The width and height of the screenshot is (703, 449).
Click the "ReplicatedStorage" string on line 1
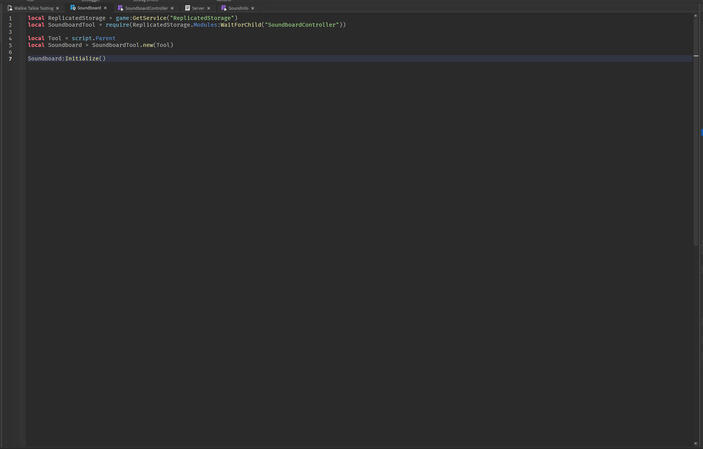(x=202, y=18)
